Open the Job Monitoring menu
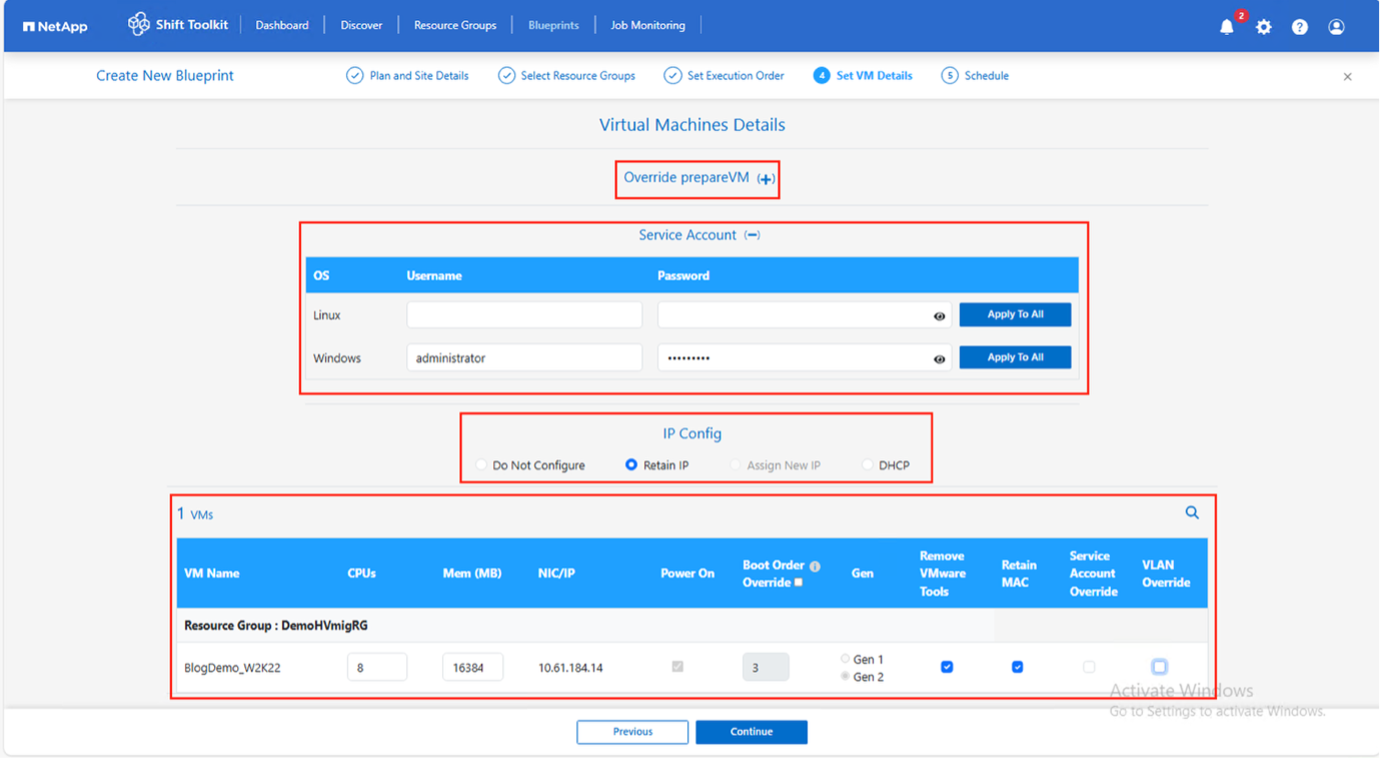This screenshot has width=1384, height=760. (648, 25)
